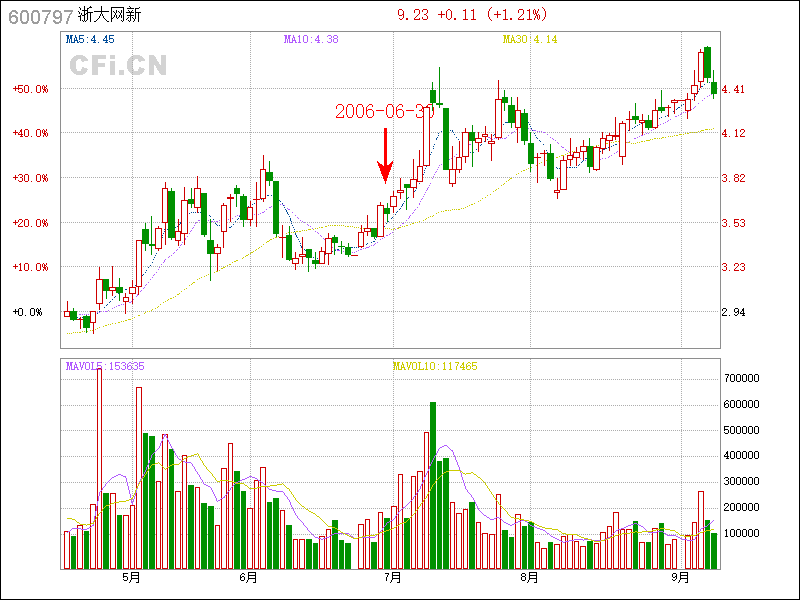This screenshot has width=800, height=600.
Task: Click the 8月 marker on time axis
Action: (x=531, y=578)
